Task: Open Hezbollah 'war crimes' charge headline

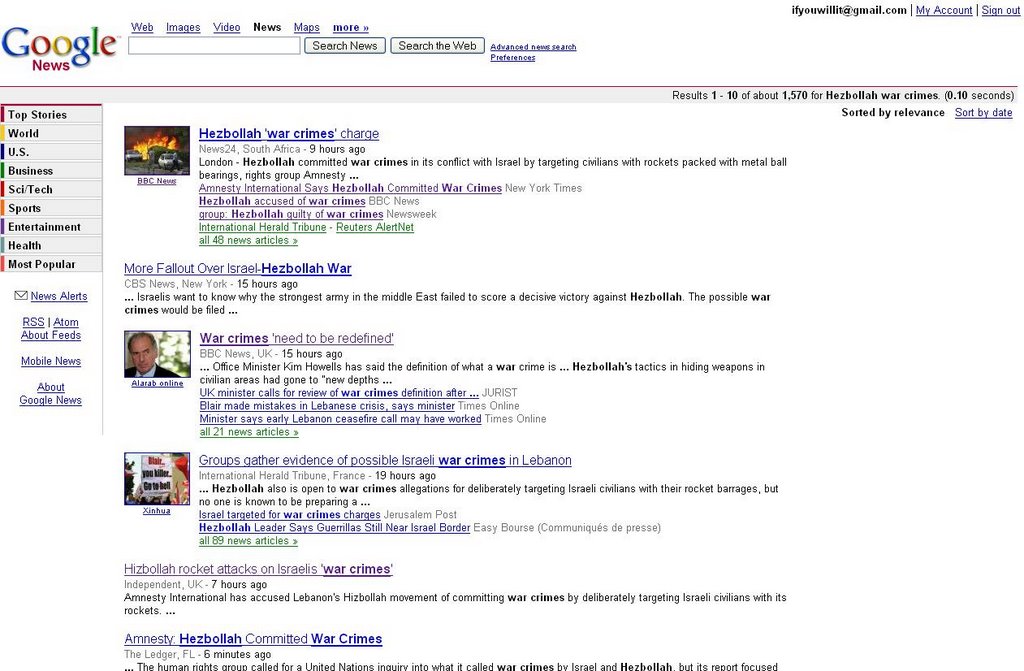Action: [289, 133]
